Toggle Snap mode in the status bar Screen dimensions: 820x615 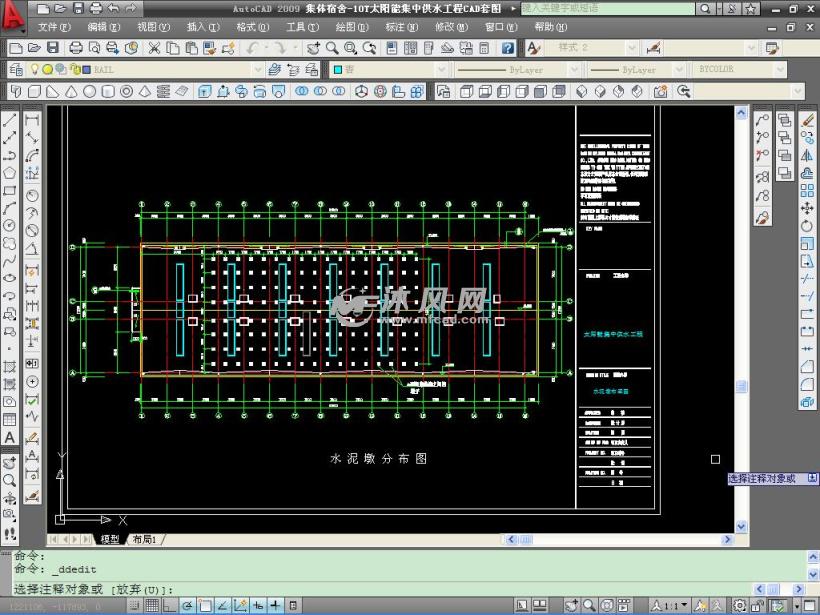(x=134, y=606)
